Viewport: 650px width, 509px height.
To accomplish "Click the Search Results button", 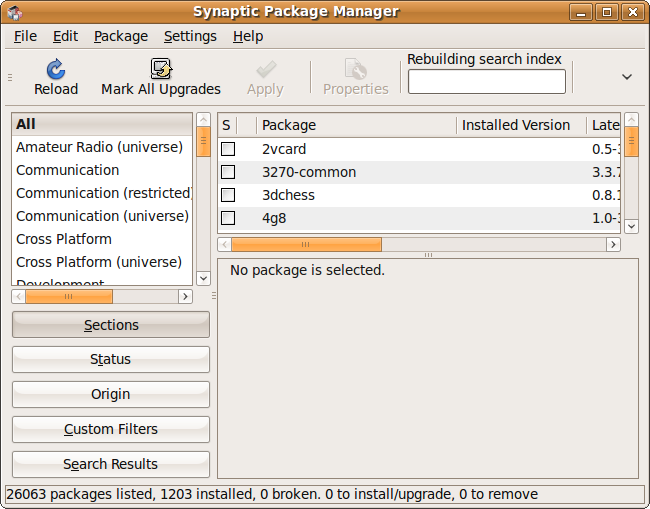I will pos(111,464).
